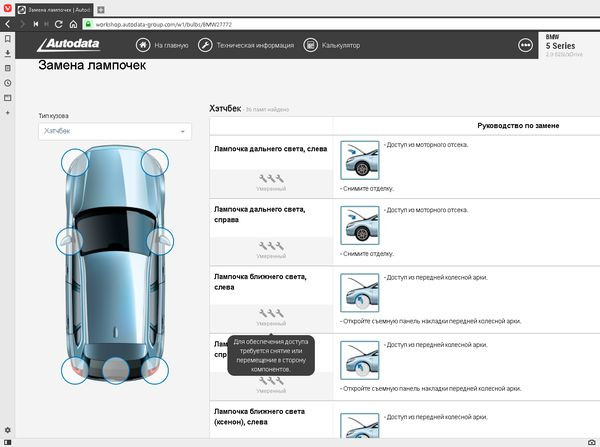Viewport: 600px width, 447px height.
Task: Click the three-dots more options button
Action: [x=526, y=45]
